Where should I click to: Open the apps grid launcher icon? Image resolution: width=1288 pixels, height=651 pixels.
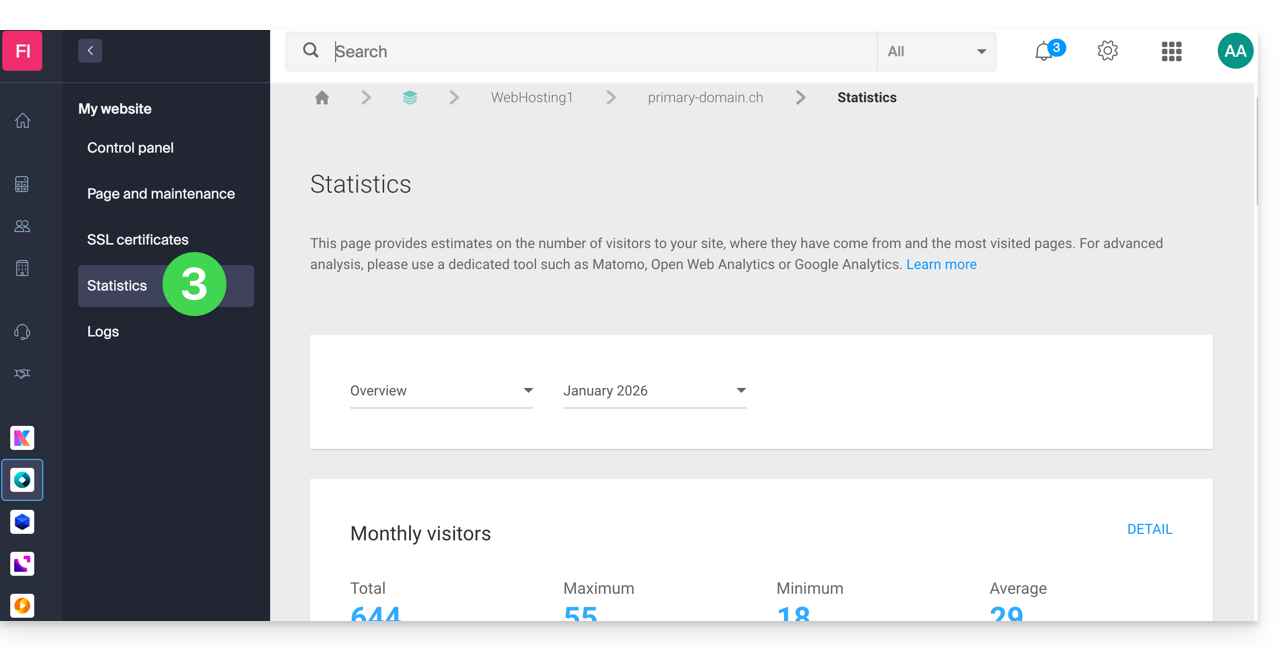point(1171,52)
